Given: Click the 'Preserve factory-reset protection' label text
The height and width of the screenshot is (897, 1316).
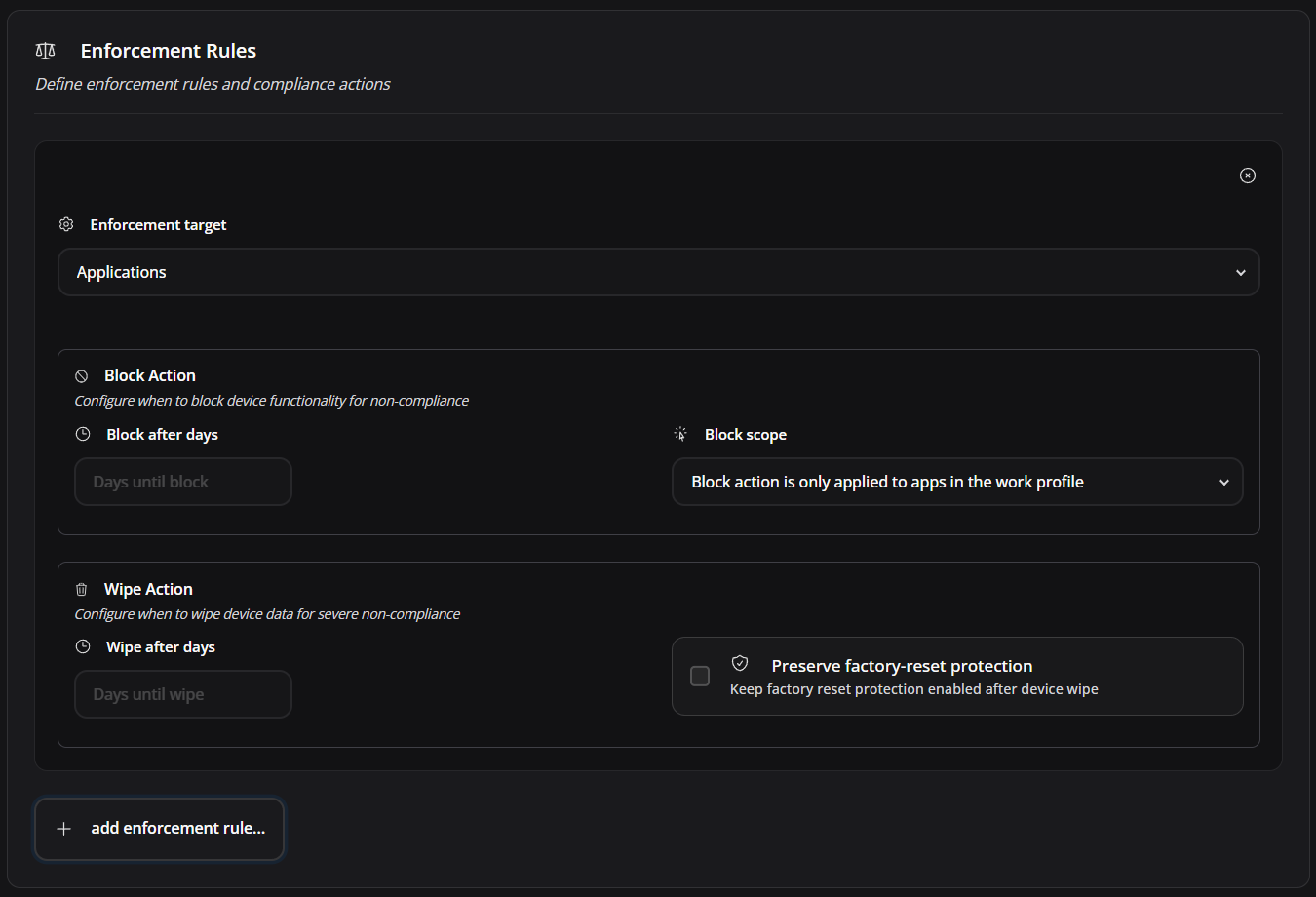Looking at the screenshot, I should click(x=902, y=666).
